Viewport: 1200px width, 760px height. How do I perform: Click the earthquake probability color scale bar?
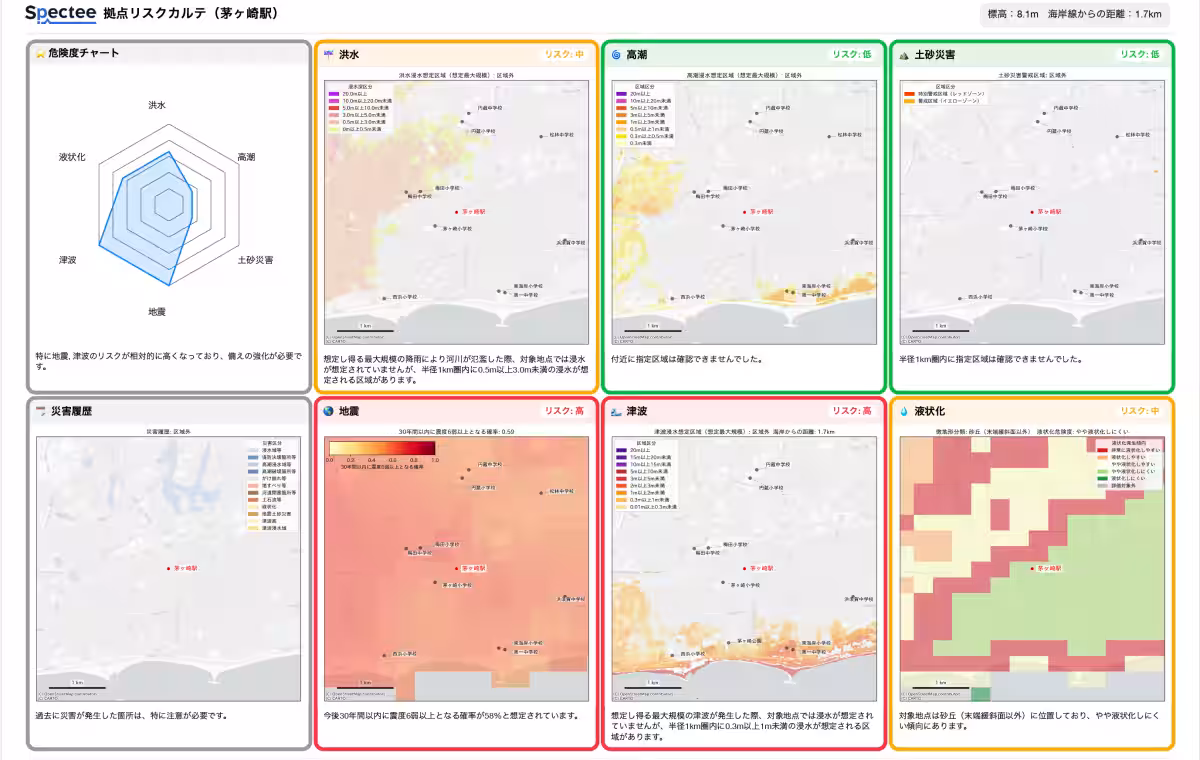coord(382,448)
